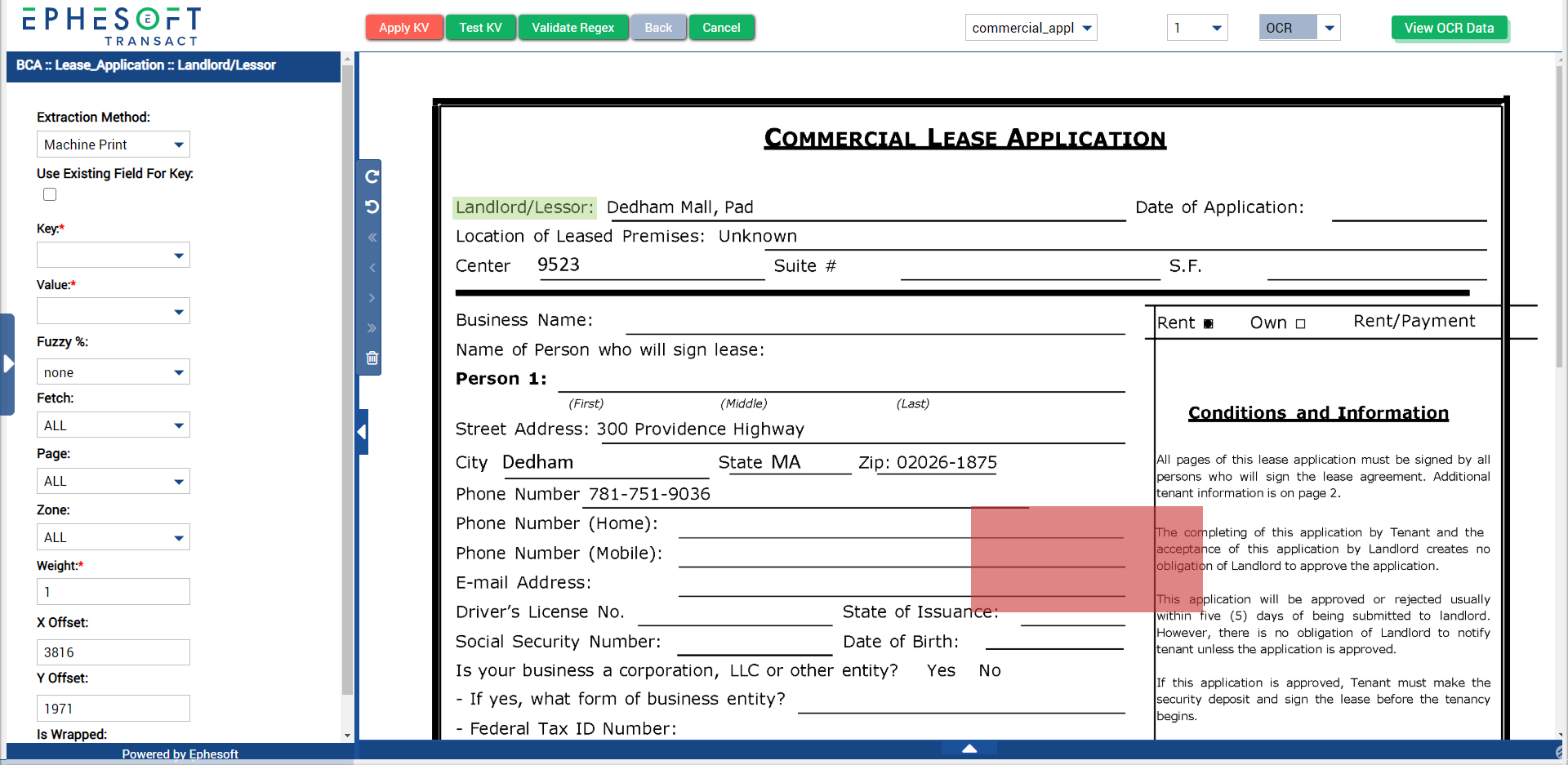Click the Test KV button
Screen dimensions: 1568x765
[x=480, y=28]
